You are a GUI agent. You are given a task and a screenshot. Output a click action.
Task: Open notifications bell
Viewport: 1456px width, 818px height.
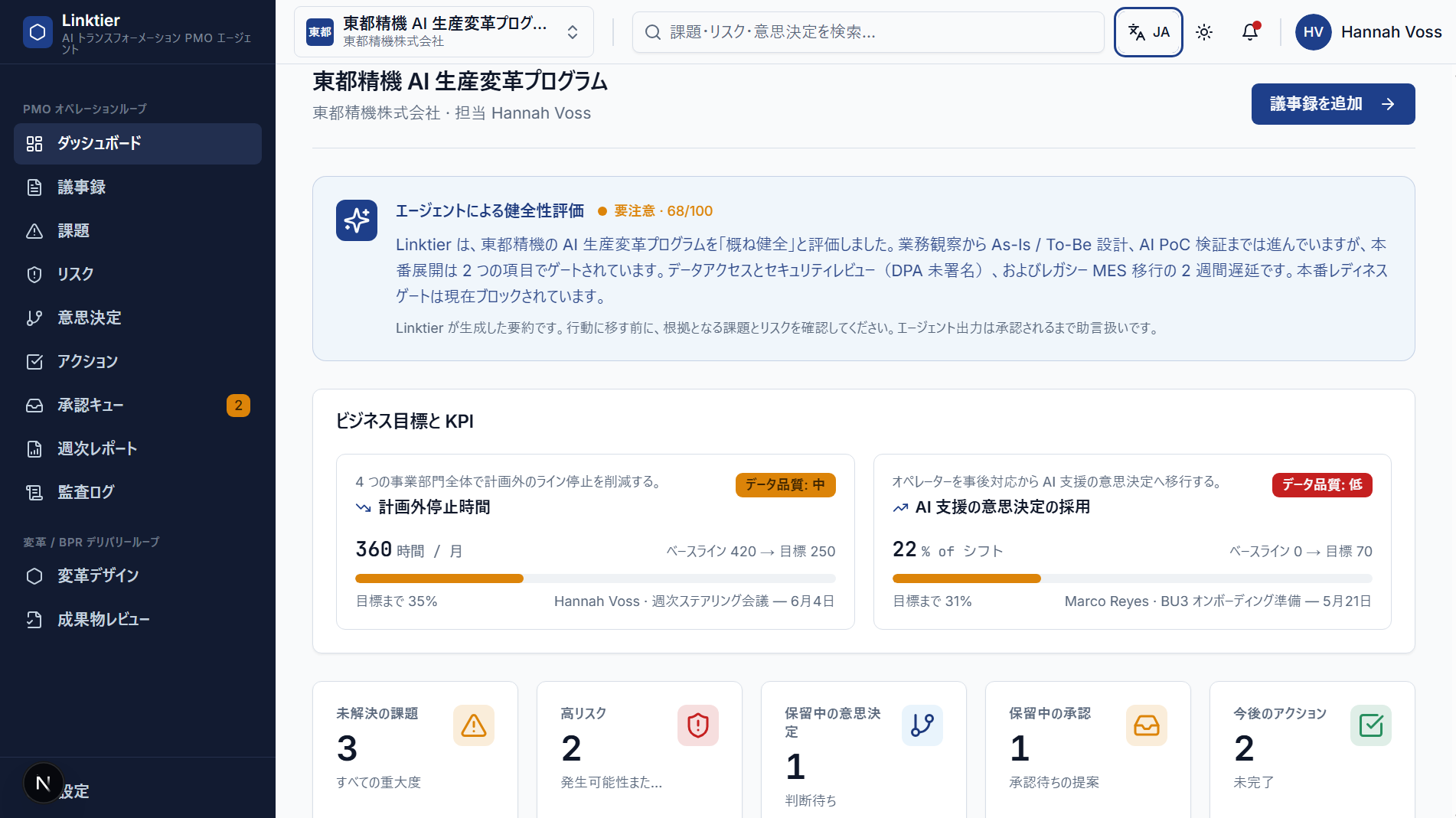(1250, 32)
